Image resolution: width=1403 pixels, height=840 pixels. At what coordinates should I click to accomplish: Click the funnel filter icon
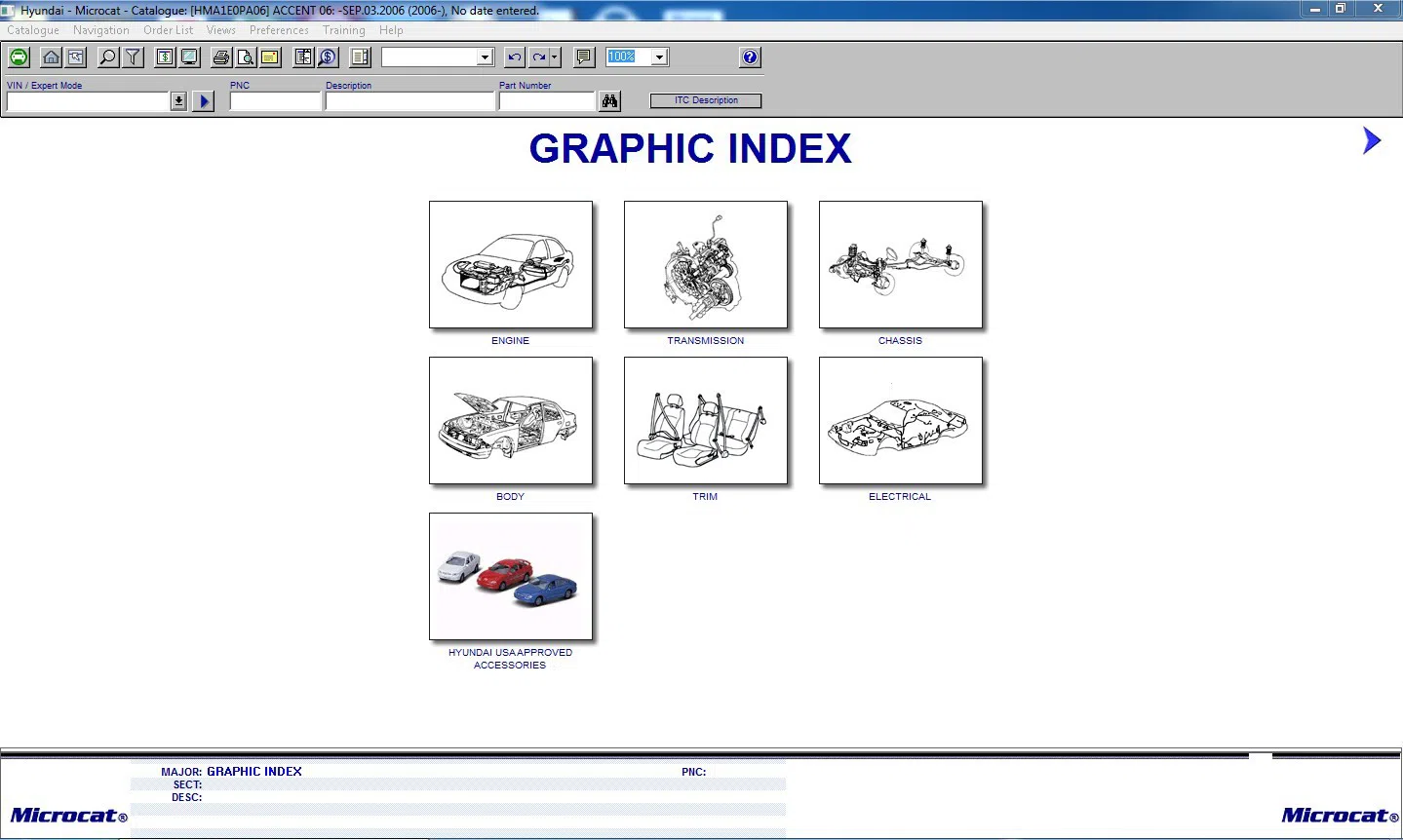[133, 57]
